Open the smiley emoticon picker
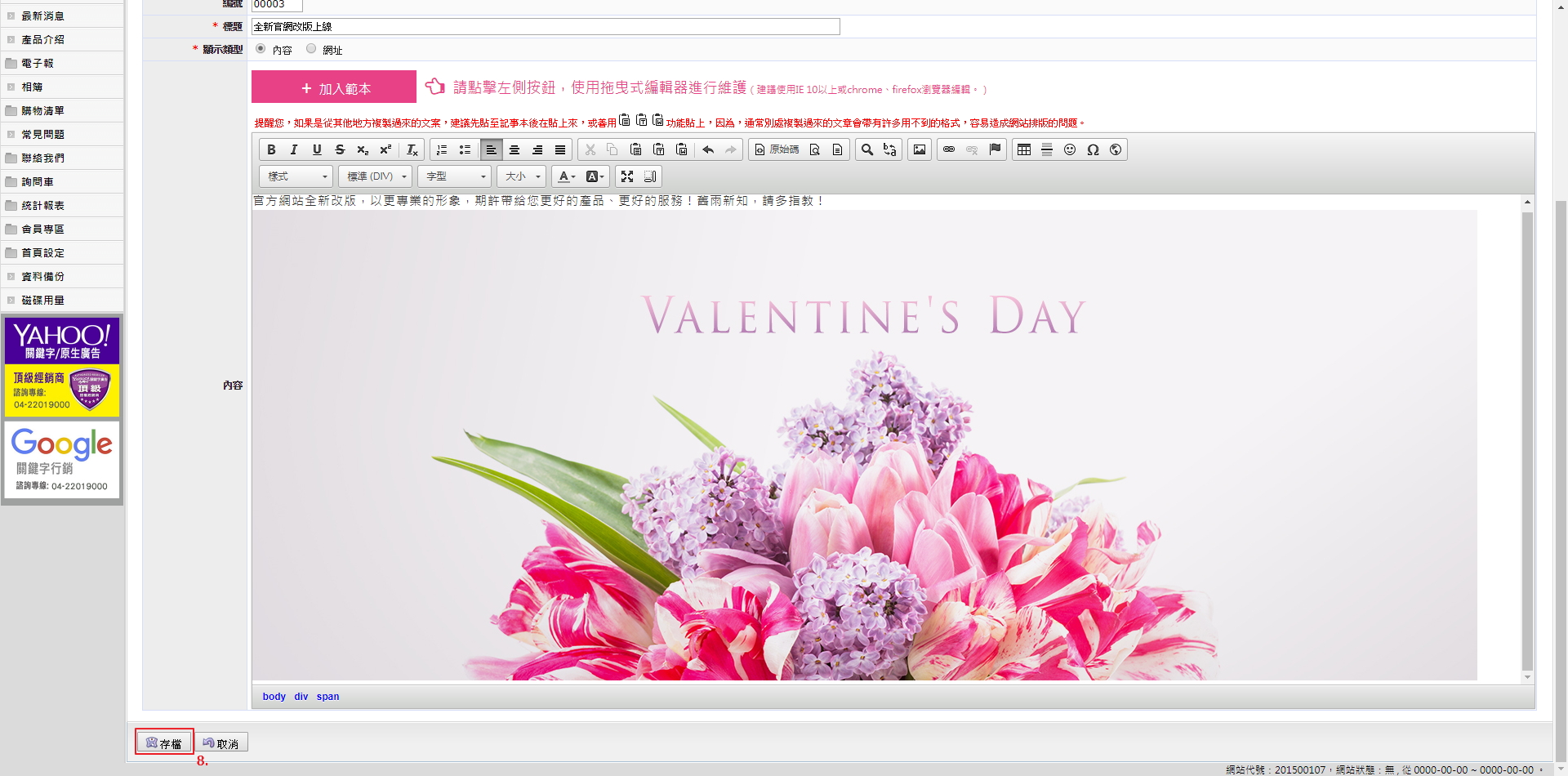Screen dimensions: 1568x776 tap(1070, 149)
